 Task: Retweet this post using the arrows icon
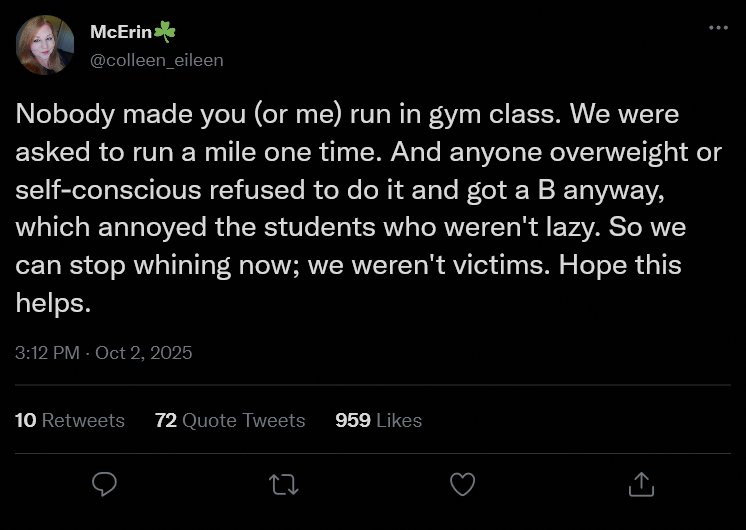click(x=284, y=485)
